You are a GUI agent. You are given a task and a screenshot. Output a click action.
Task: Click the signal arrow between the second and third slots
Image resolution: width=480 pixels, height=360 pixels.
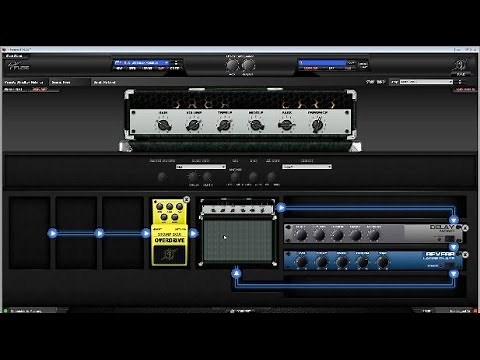click(x=99, y=233)
